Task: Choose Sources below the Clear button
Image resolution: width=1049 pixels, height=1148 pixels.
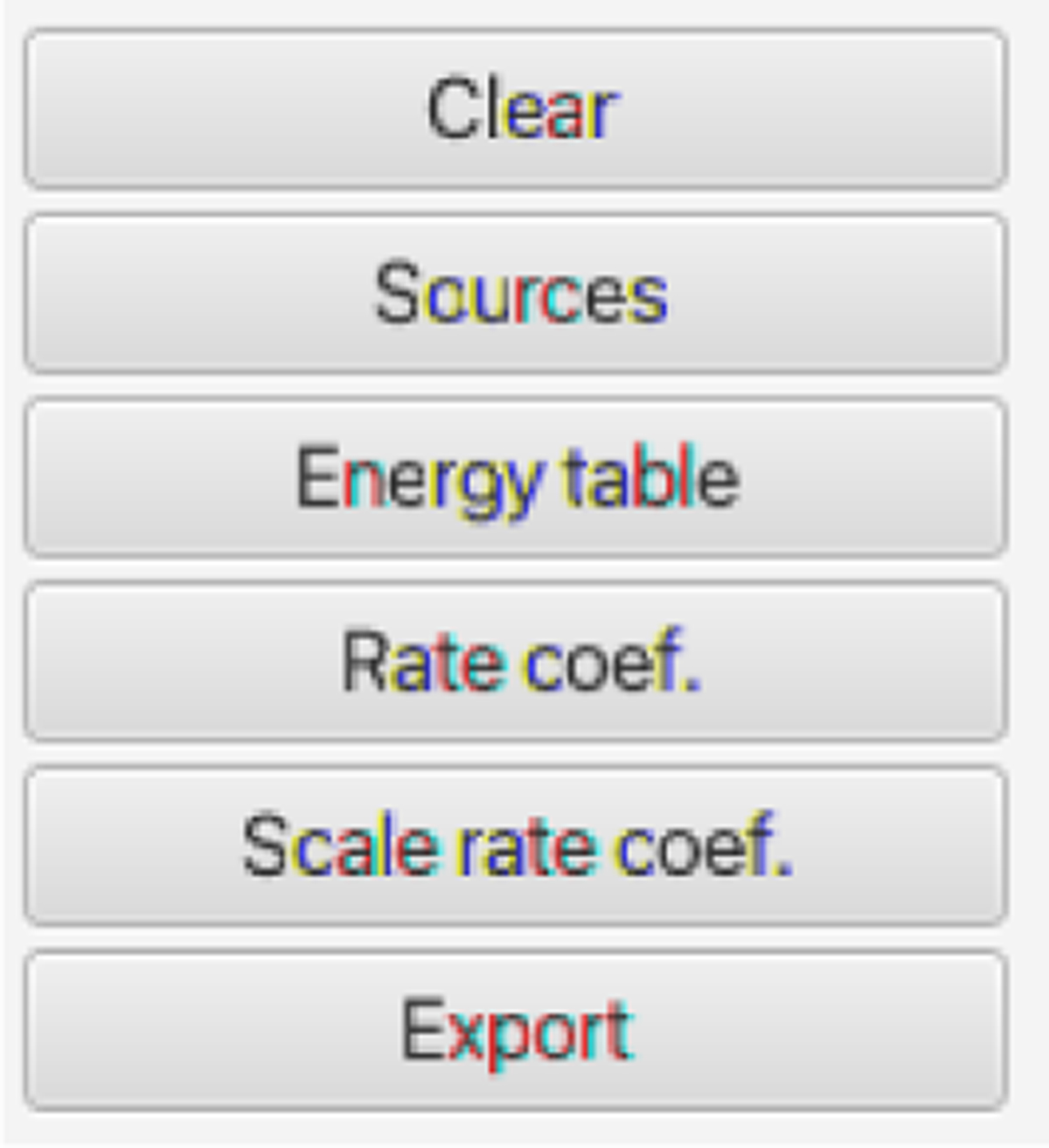Action: pyautogui.click(x=516, y=294)
